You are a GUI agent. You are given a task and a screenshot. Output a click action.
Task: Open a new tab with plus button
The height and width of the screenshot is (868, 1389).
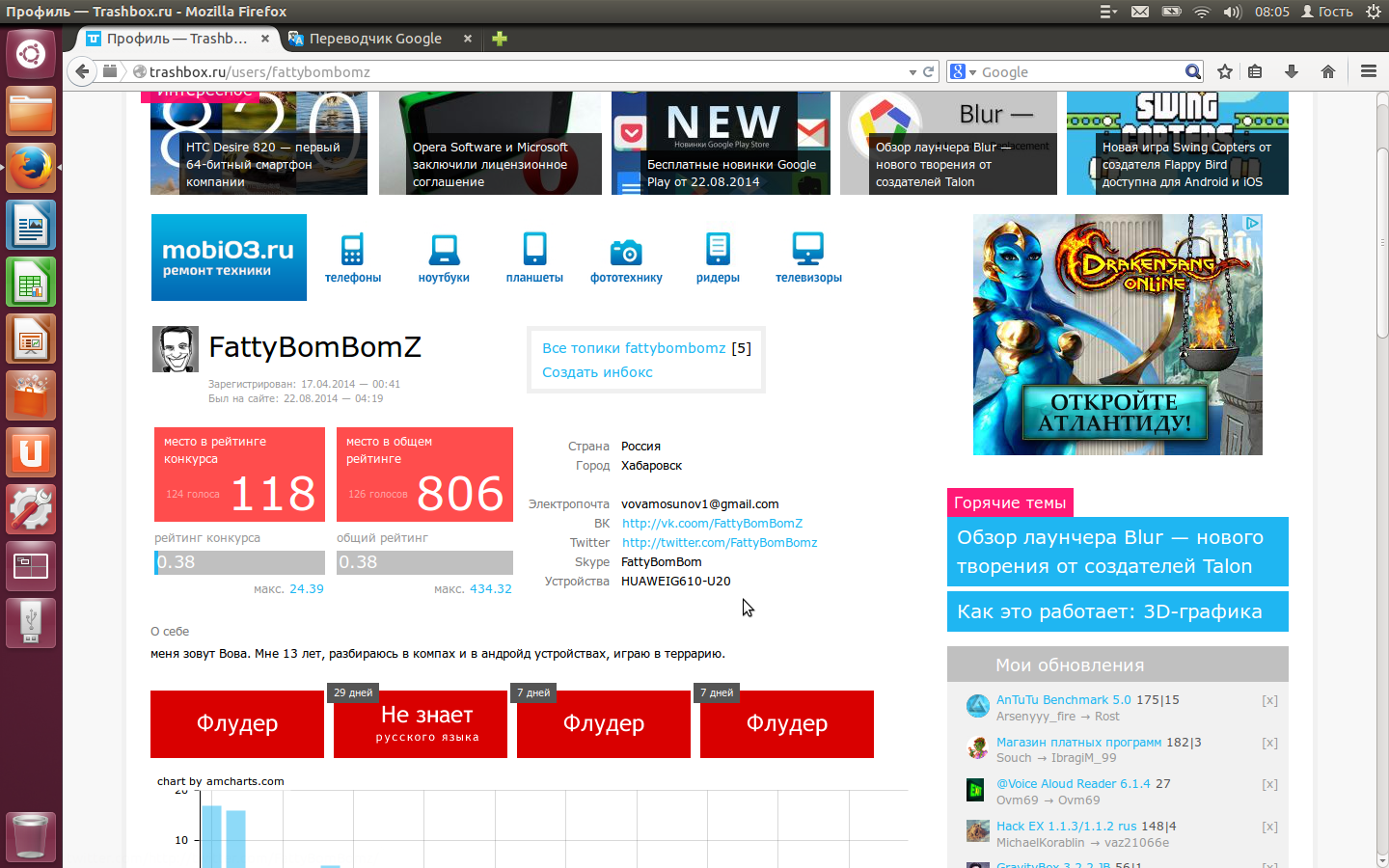pos(499,39)
